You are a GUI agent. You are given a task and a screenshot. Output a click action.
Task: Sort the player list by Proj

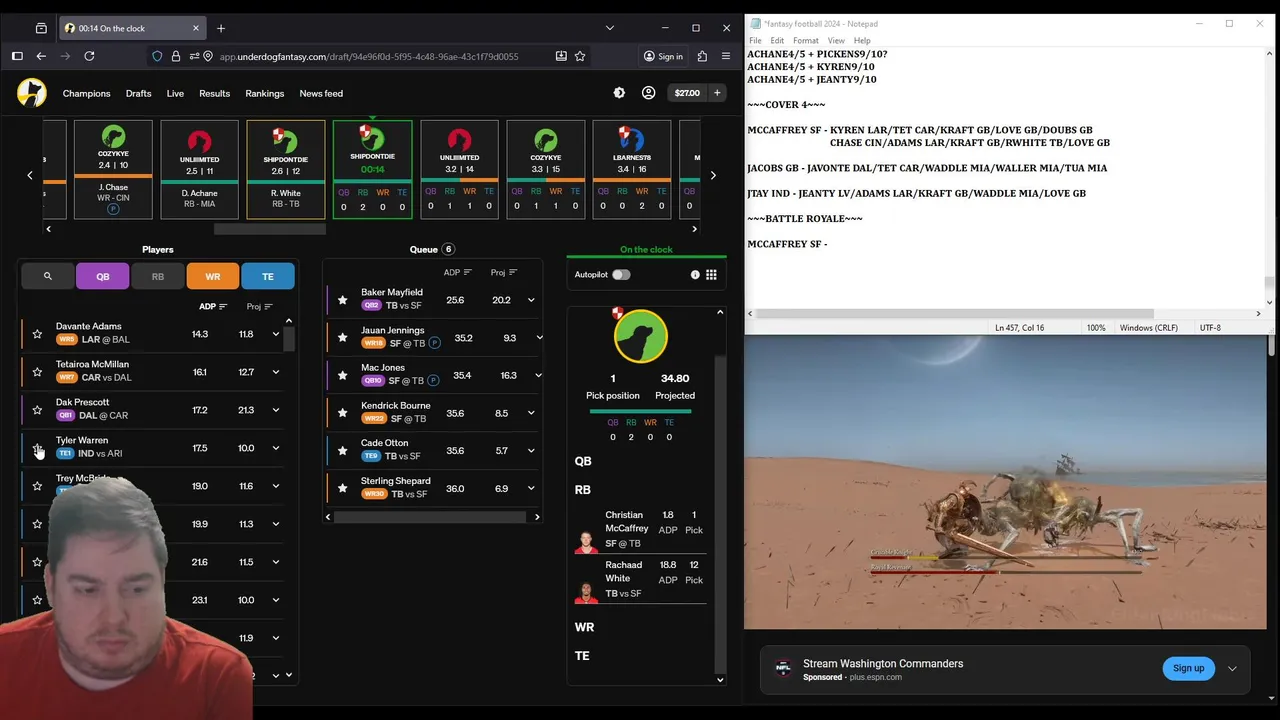[x=259, y=306]
